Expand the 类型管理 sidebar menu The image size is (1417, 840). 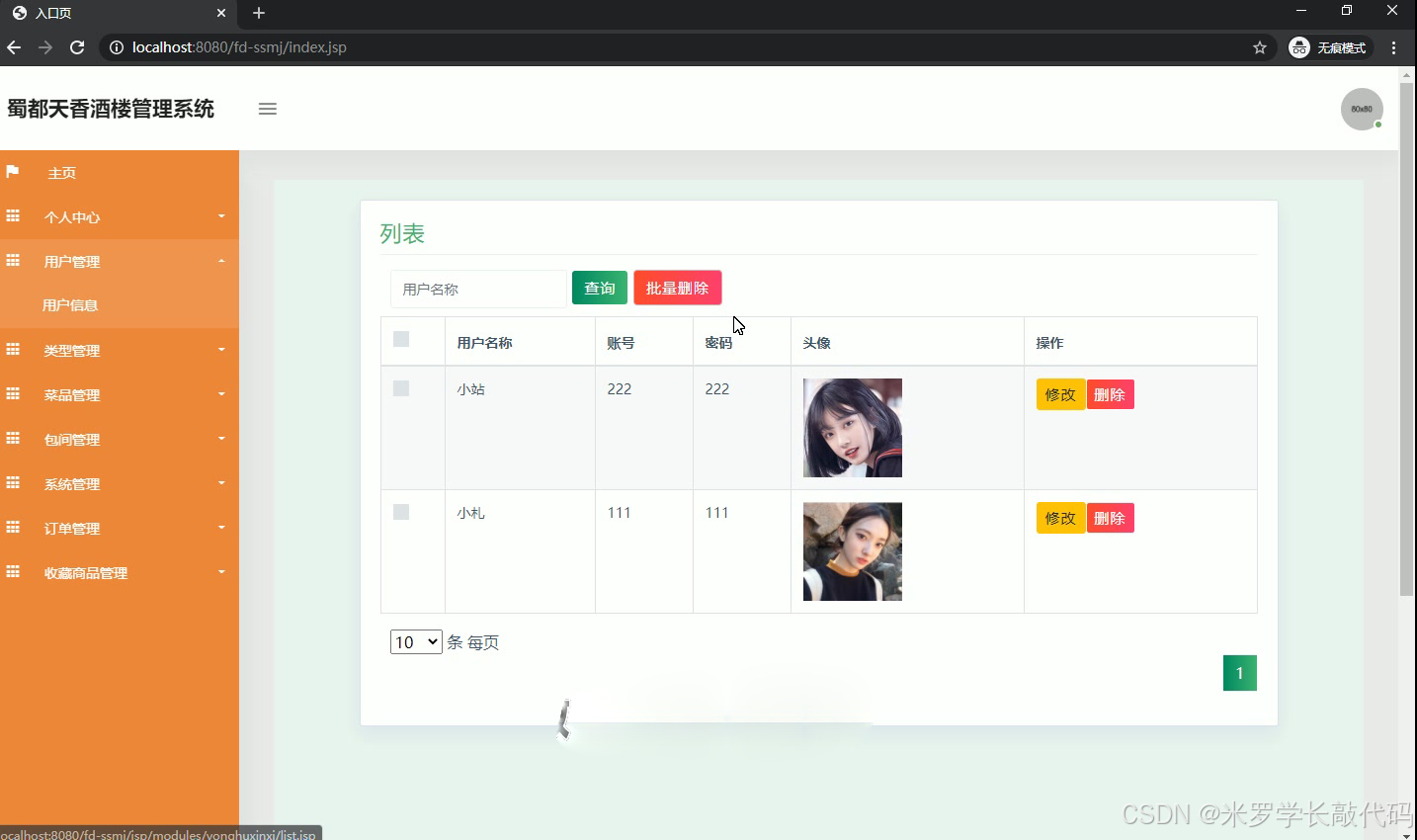click(120, 351)
